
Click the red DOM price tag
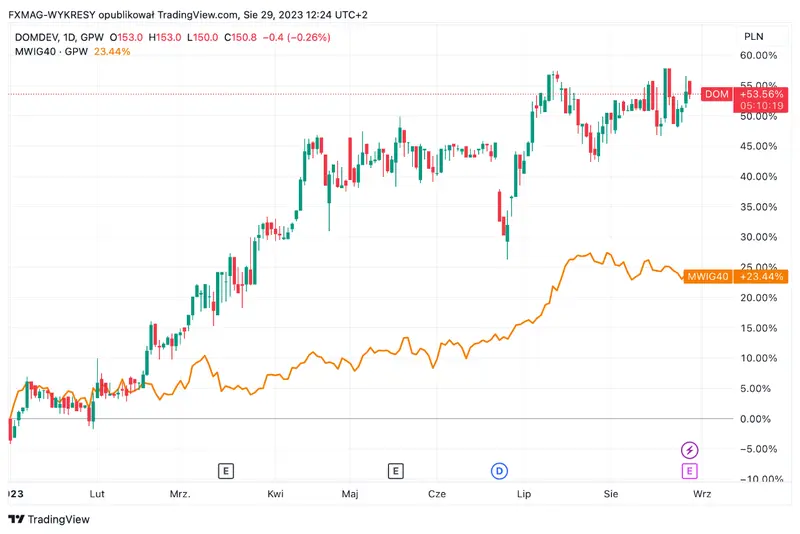pyautogui.click(x=716, y=94)
